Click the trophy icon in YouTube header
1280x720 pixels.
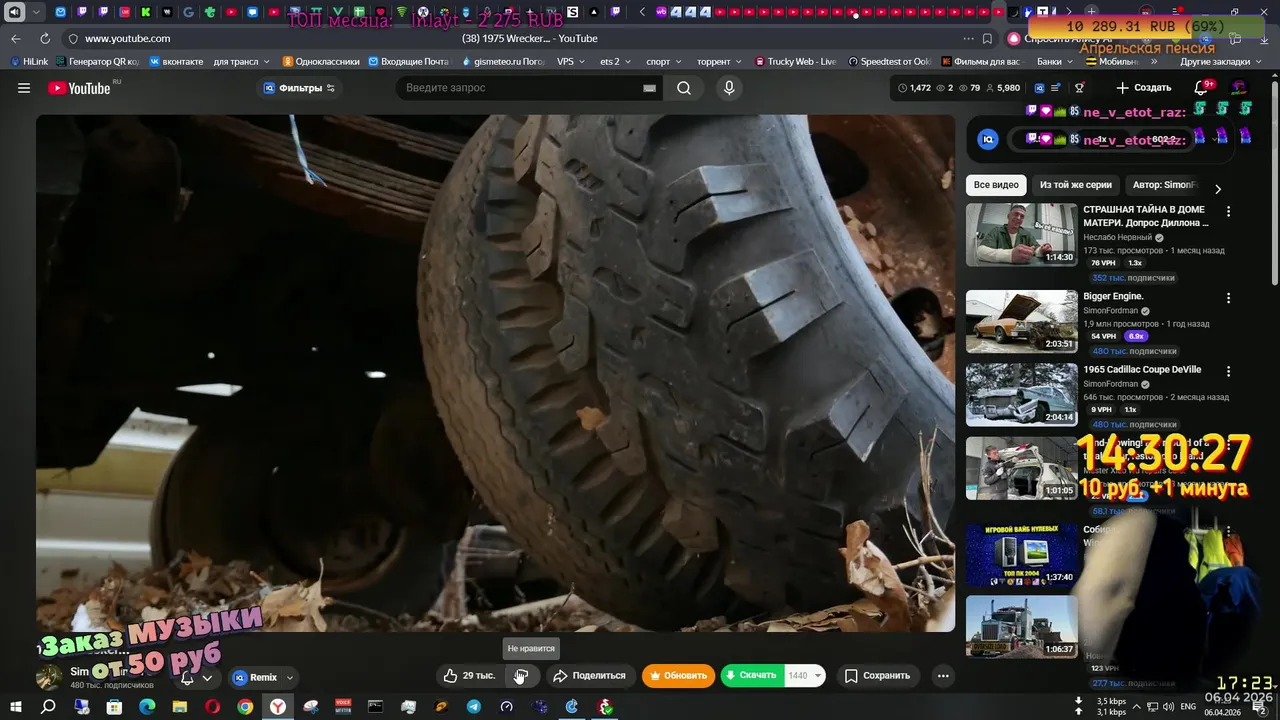tap(1079, 88)
